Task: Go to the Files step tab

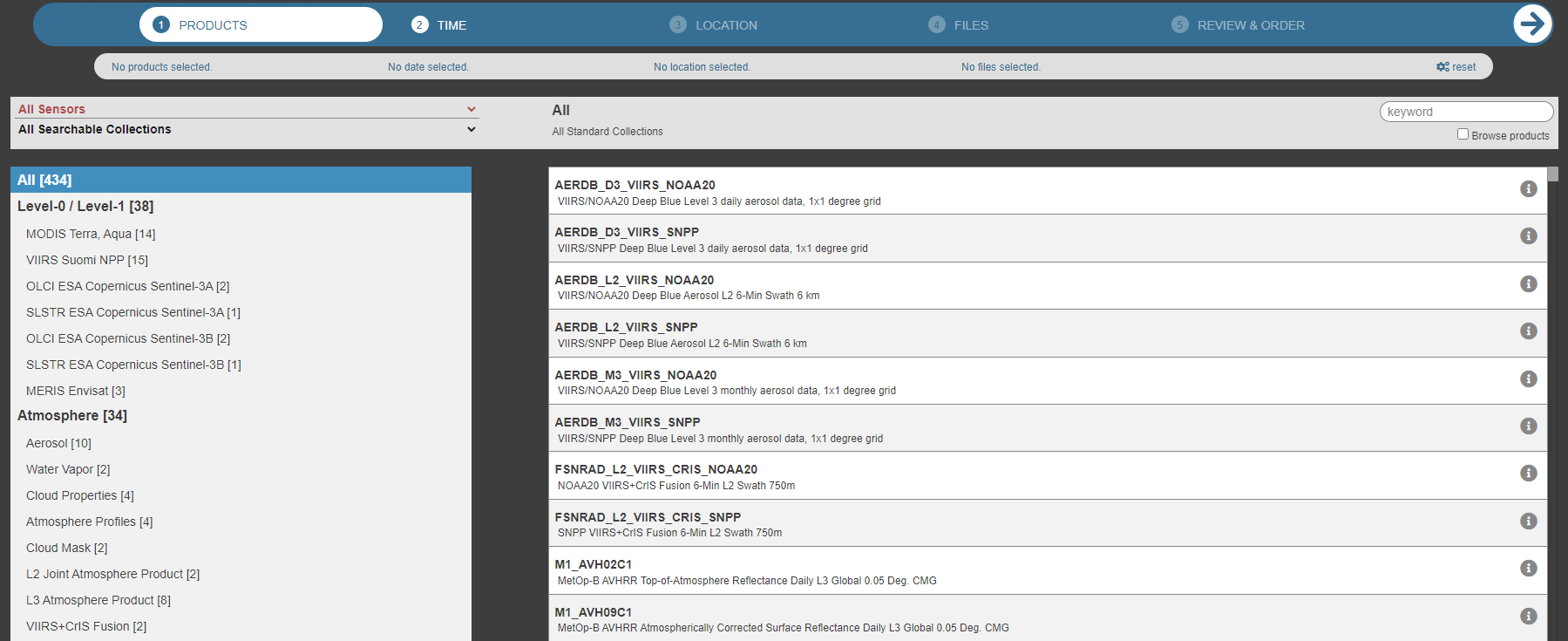Action: click(959, 25)
